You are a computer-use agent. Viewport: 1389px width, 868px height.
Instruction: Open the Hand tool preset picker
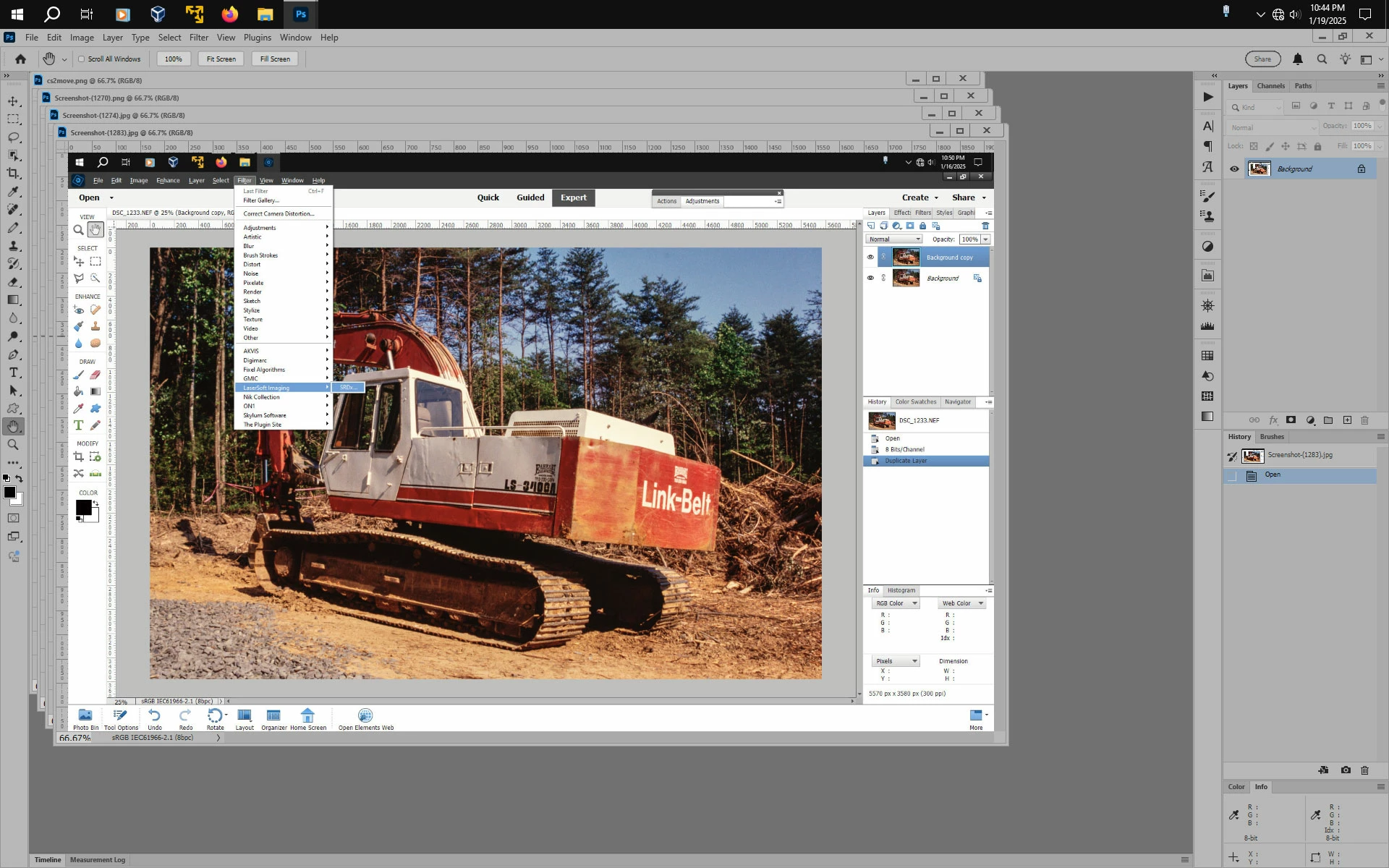pos(64,59)
